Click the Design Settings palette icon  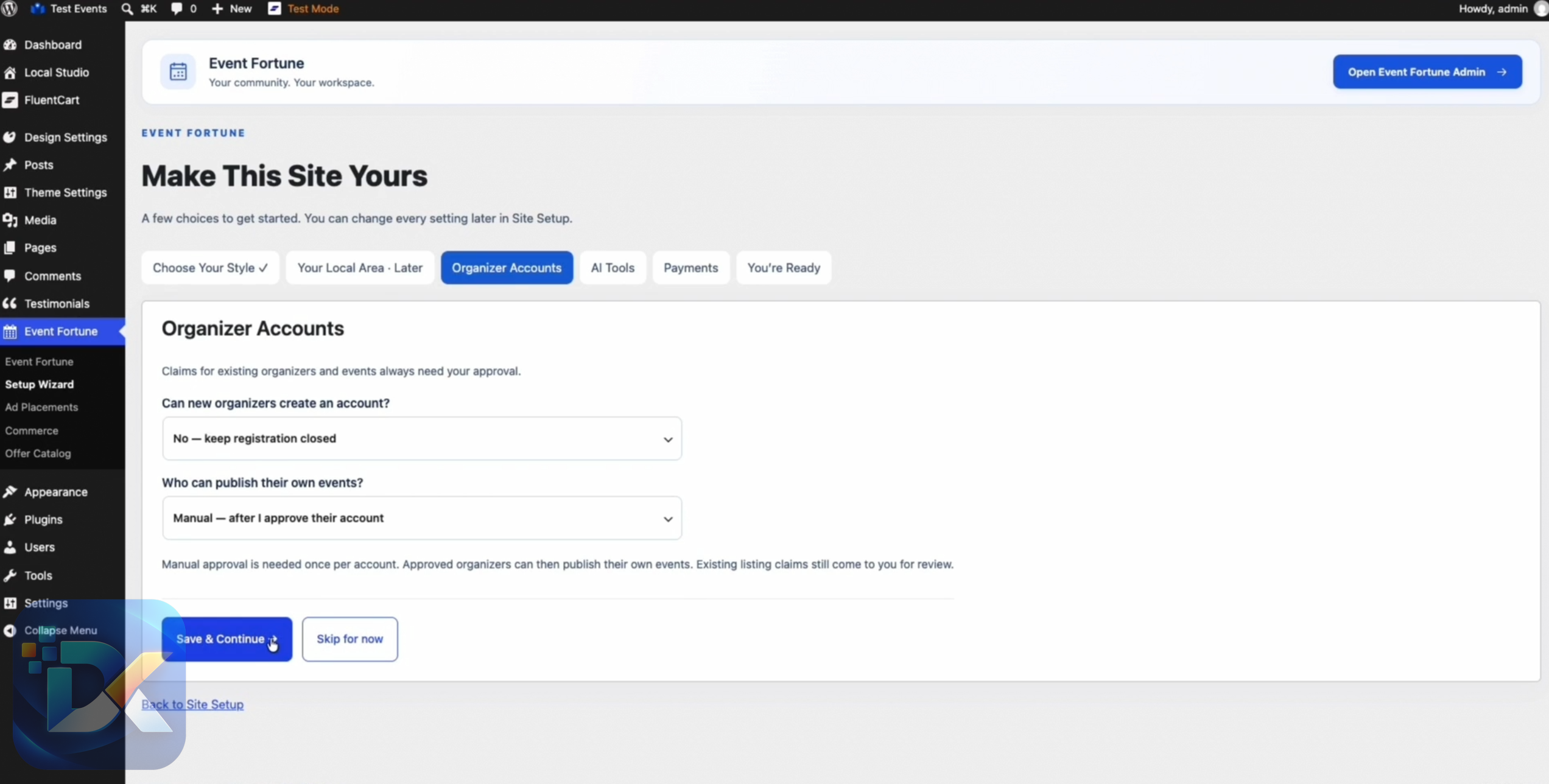[x=10, y=137]
